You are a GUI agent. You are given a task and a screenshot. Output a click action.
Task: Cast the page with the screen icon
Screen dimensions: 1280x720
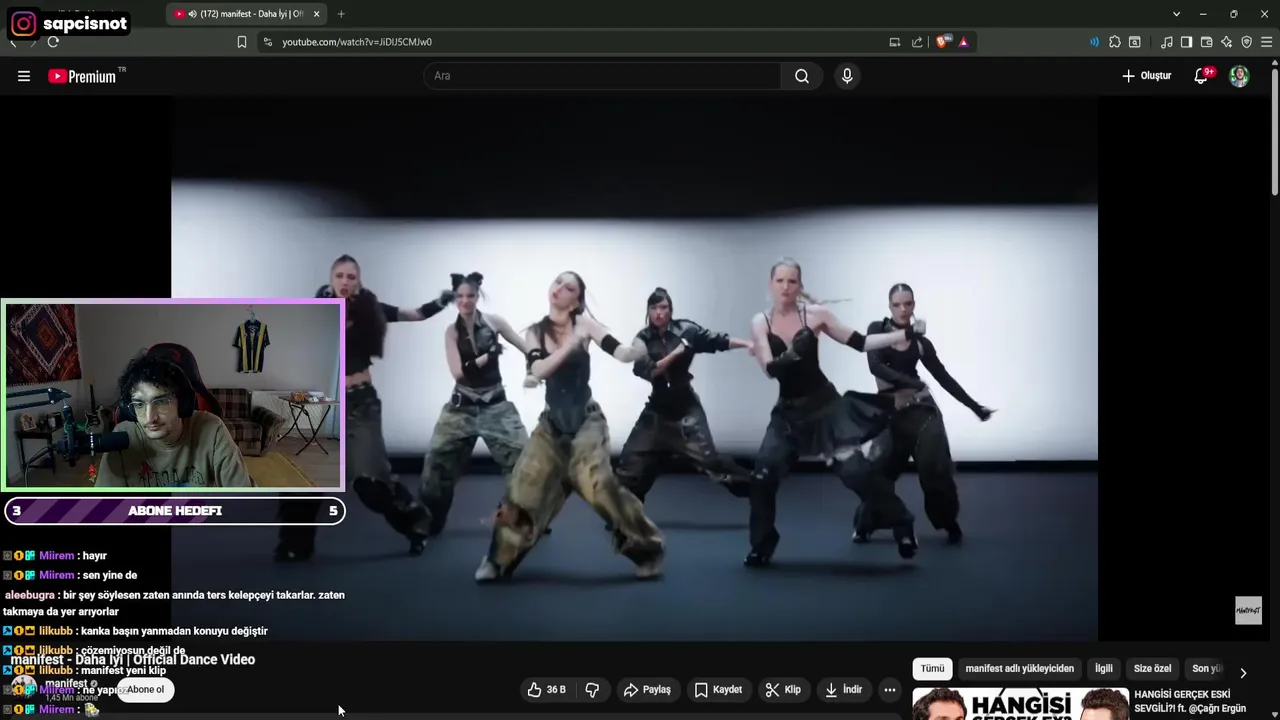click(x=895, y=42)
